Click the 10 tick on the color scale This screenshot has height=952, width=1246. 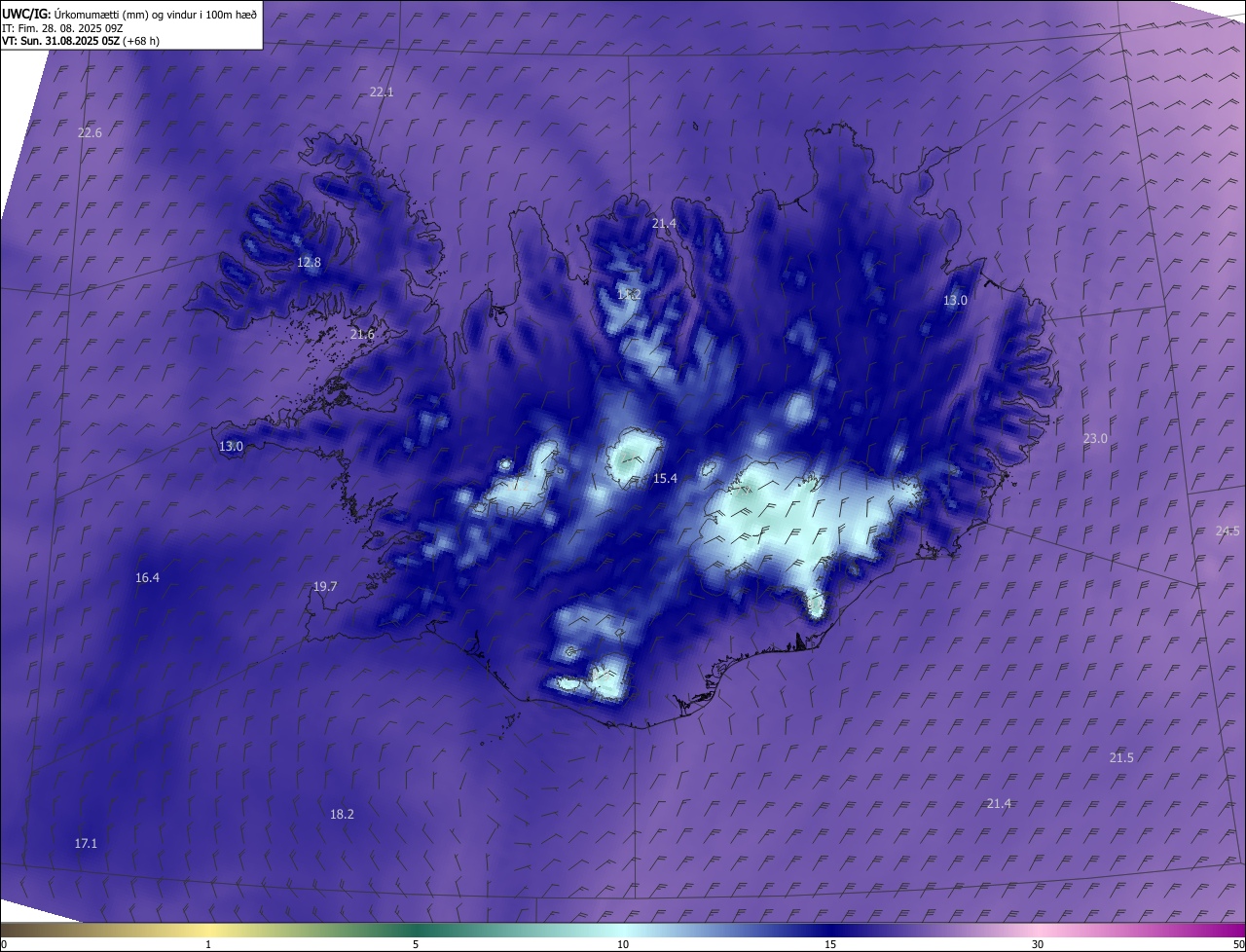(x=623, y=944)
